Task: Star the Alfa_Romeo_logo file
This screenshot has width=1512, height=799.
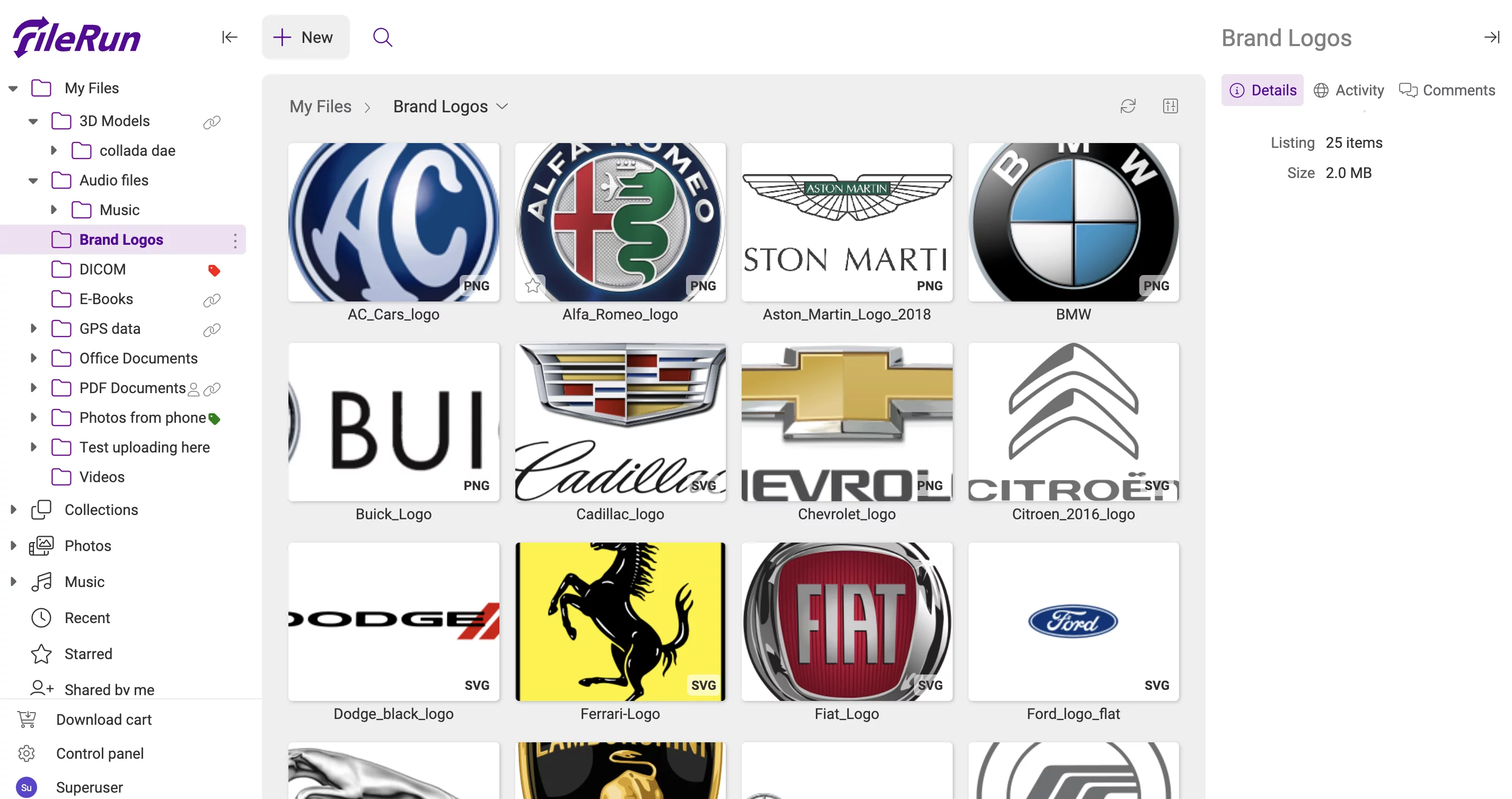Action: 532,286
